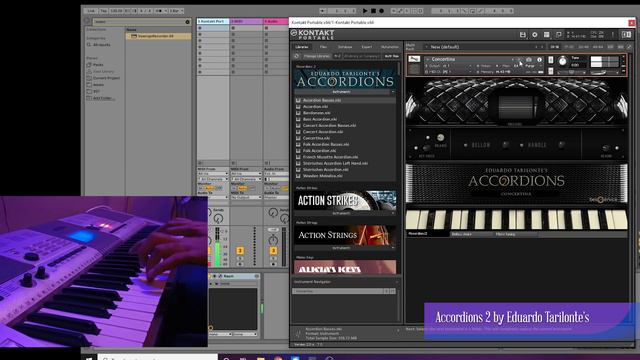Select French Musette Accordion.nki

point(330,157)
